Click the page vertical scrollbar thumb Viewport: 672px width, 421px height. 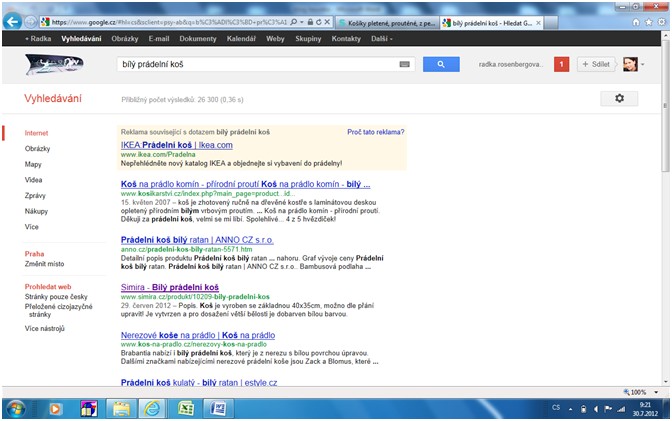coord(666,107)
